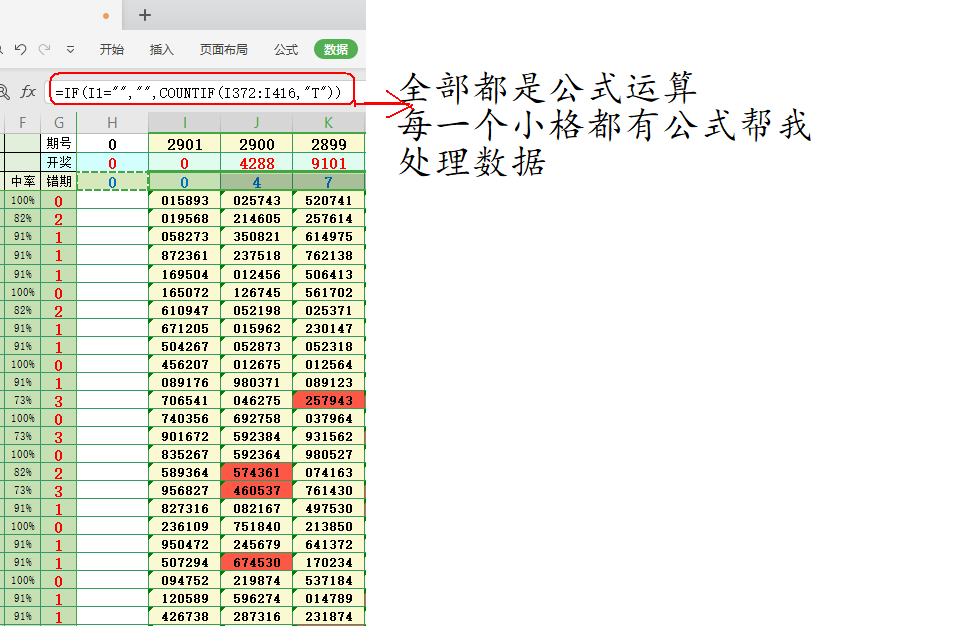Click cell containing 350821

pos(257,236)
